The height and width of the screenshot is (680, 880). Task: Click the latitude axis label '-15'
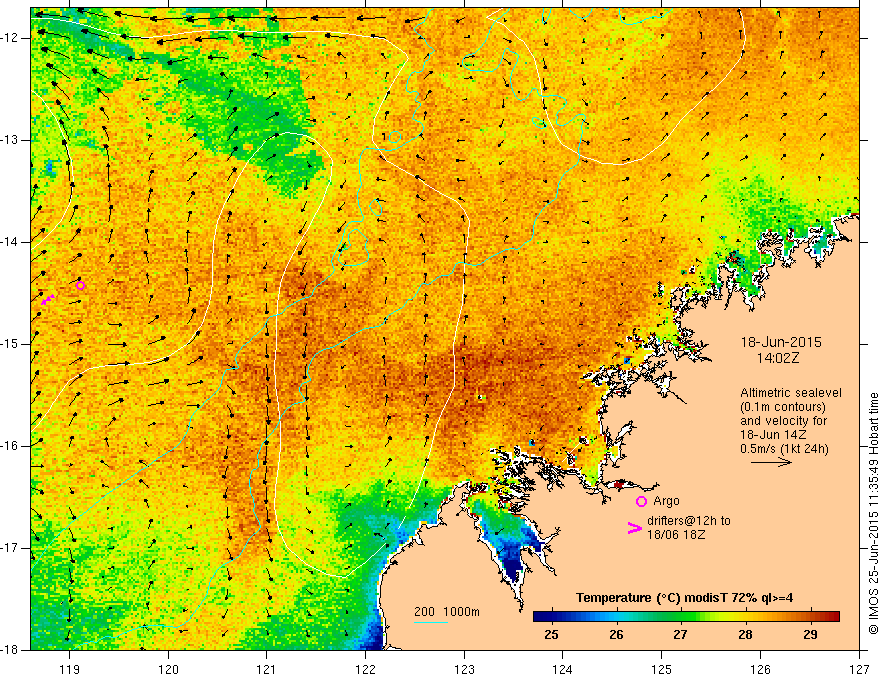tap(10, 344)
